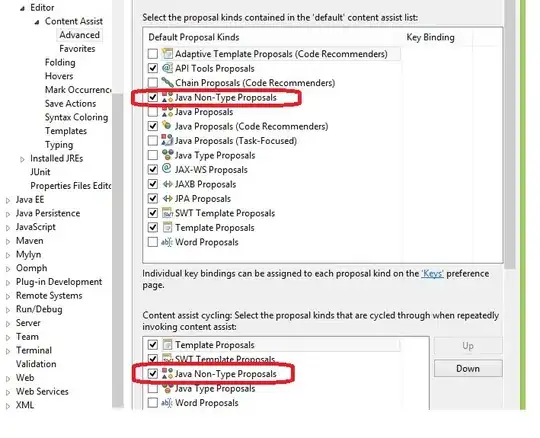Collapse the Content Assist tree node
The width and height of the screenshot is (540, 438).
(37, 22)
